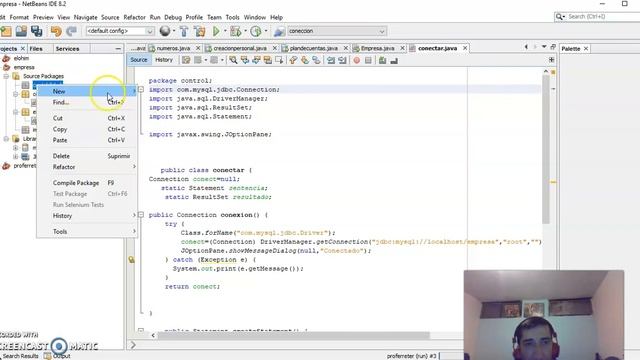Collapse the Libraries tree node
This screenshot has height=360, width=640.
point(6,139)
